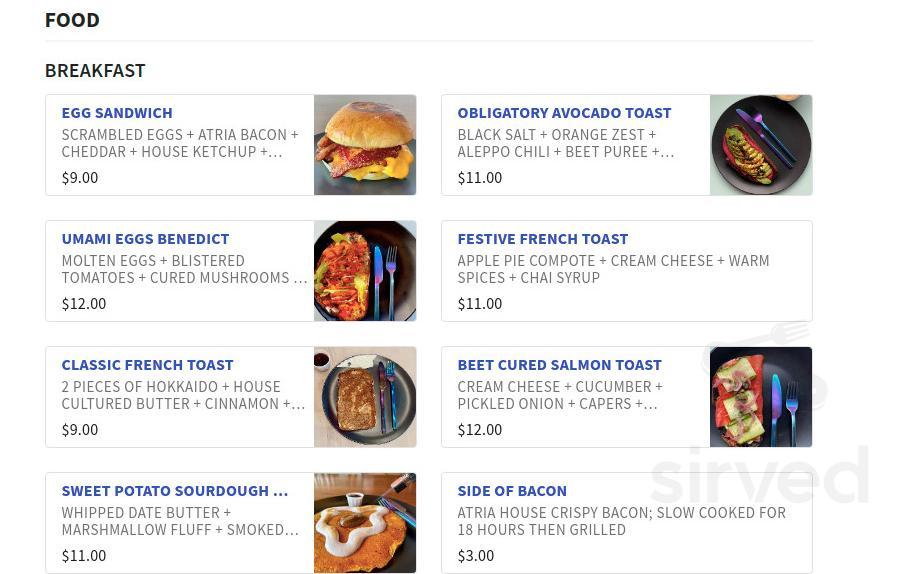
Task: Click the Egg Sandwich burger photo
Action: click(365, 145)
